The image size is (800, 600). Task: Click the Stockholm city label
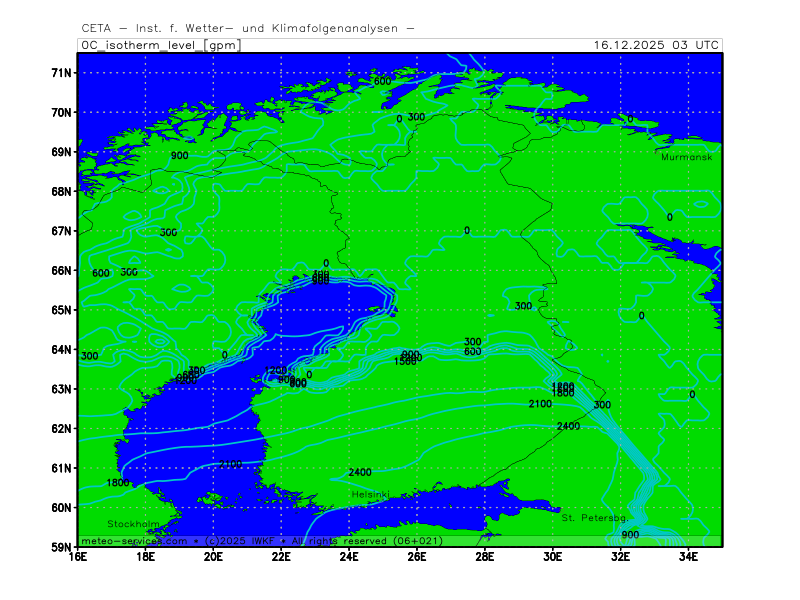pyautogui.click(x=134, y=524)
